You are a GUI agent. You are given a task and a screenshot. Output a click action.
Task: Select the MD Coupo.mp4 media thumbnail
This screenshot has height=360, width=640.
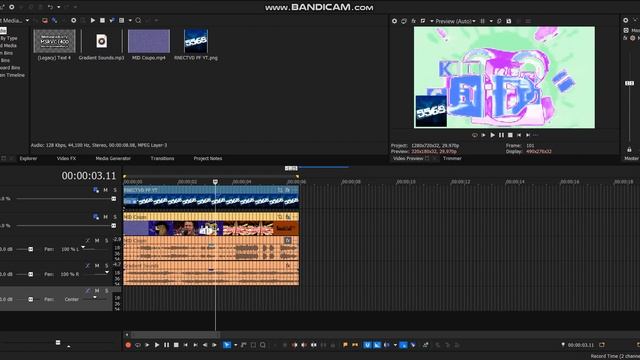149,41
